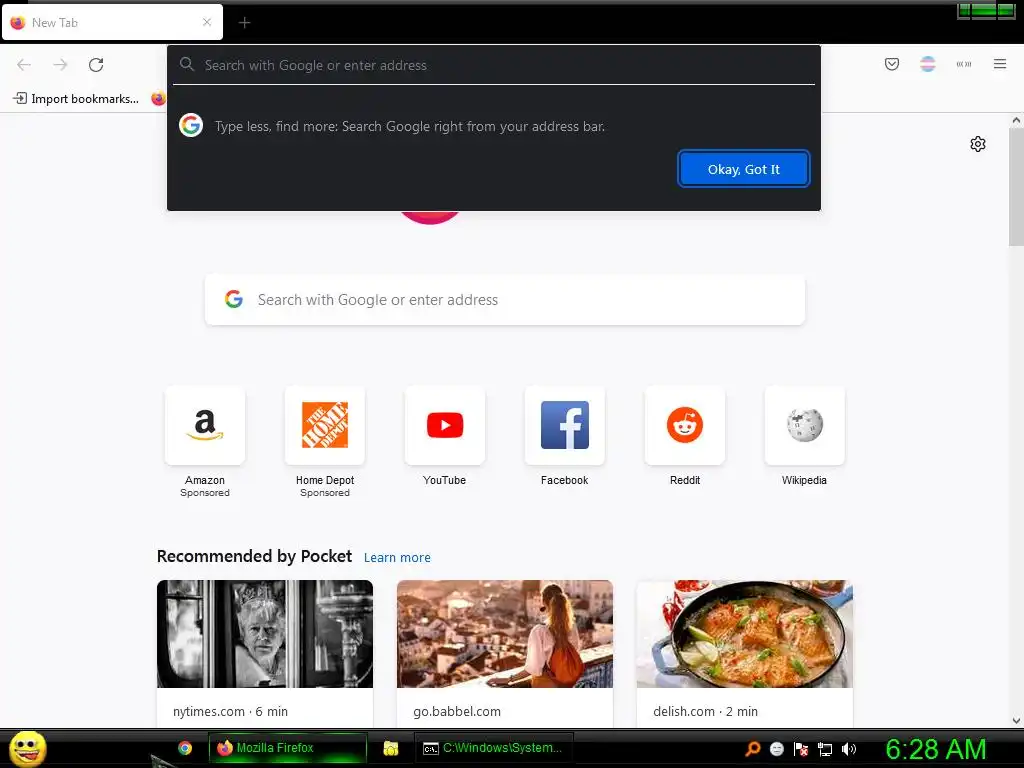Image resolution: width=1024 pixels, height=768 pixels.
Task: Click the go.babbel.com source label
Action: [457, 711]
